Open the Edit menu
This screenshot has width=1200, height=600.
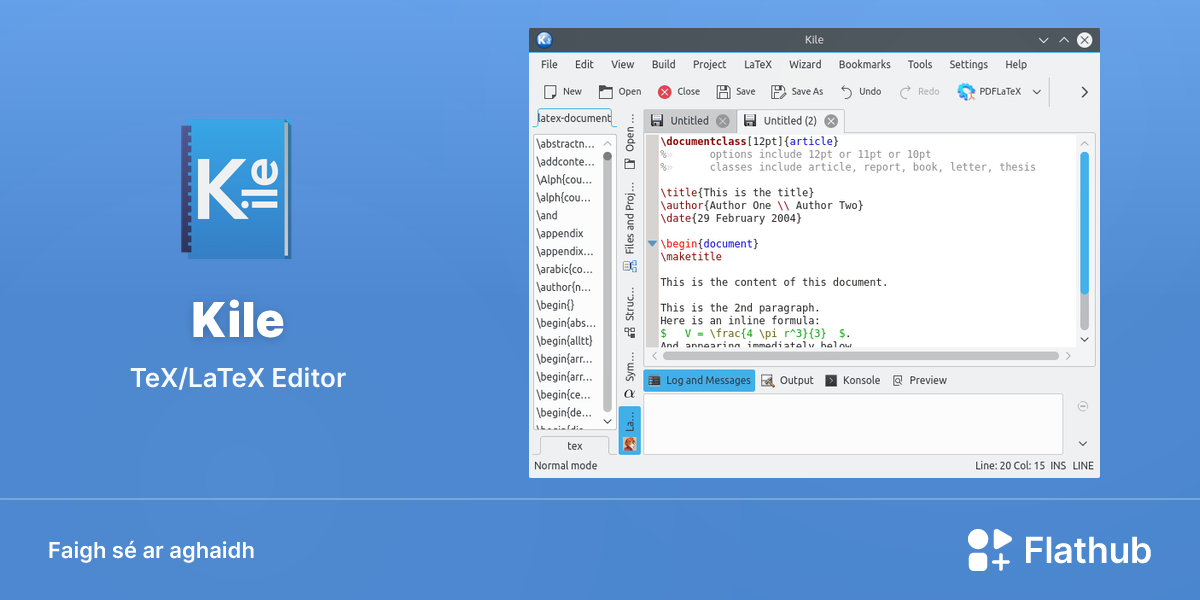pyautogui.click(x=584, y=64)
